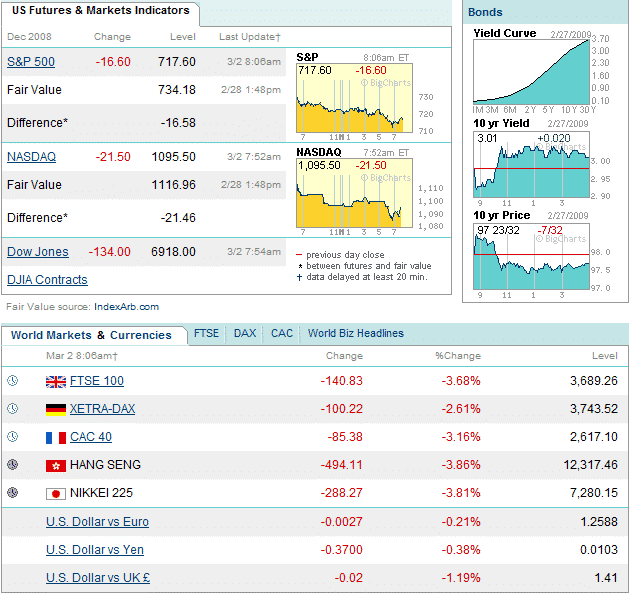The image size is (629, 593).
Task: Click the clock icon beside XETRA-DAX
Action: [13, 409]
